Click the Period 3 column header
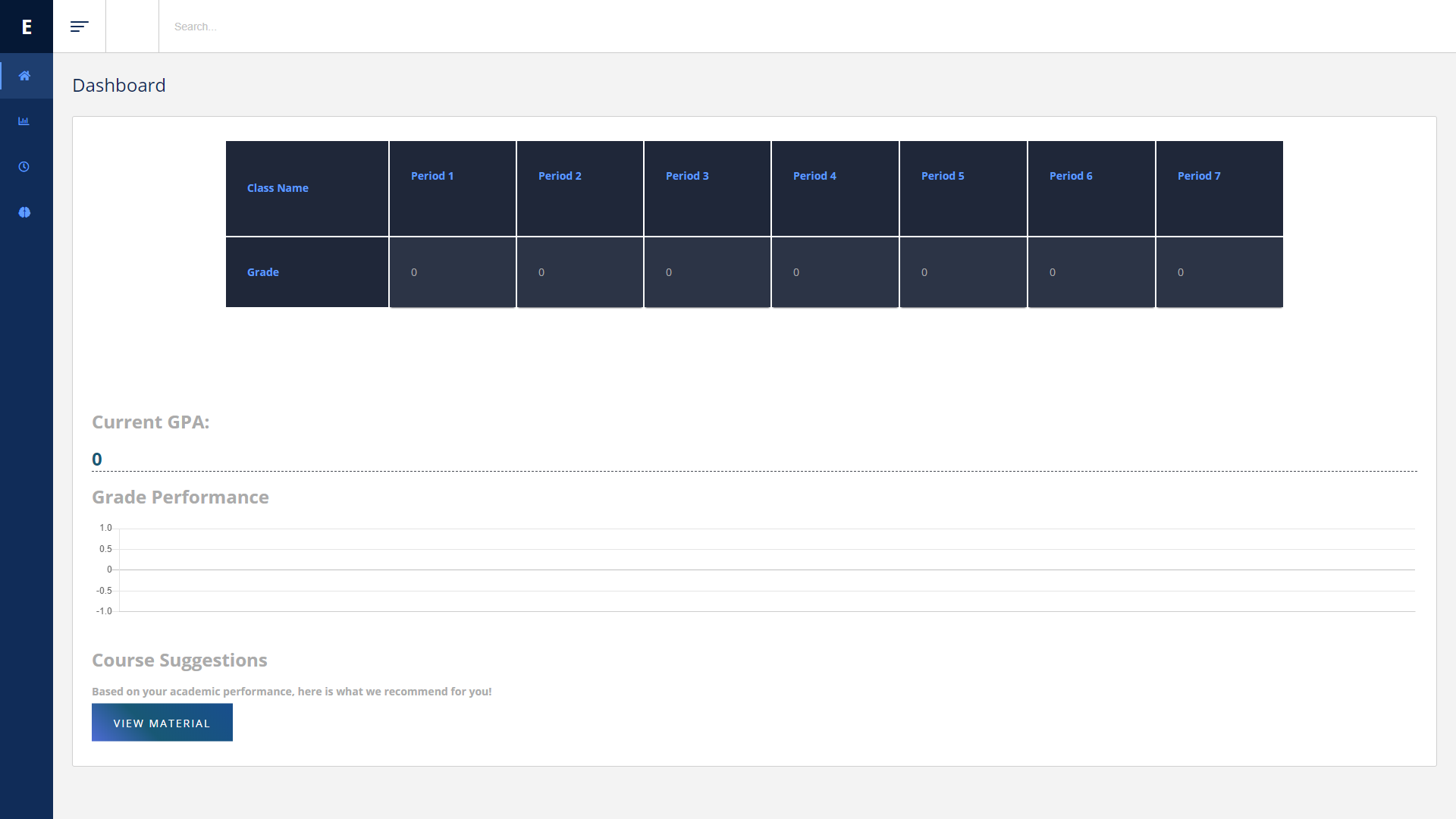Viewport: 1456px width, 819px height. click(708, 188)
